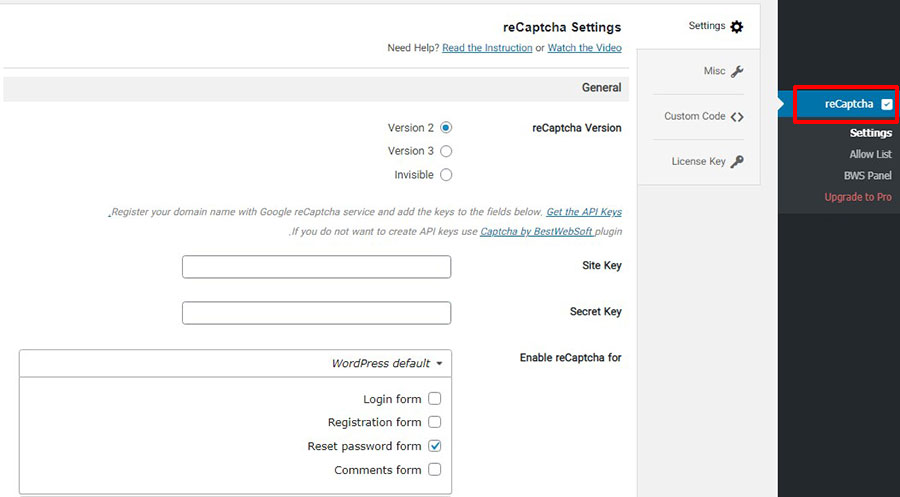Image resolution: width=900 pixels, height=497 pixels.
Task: Focus the Site Key input field
Action: pos(316,267)
